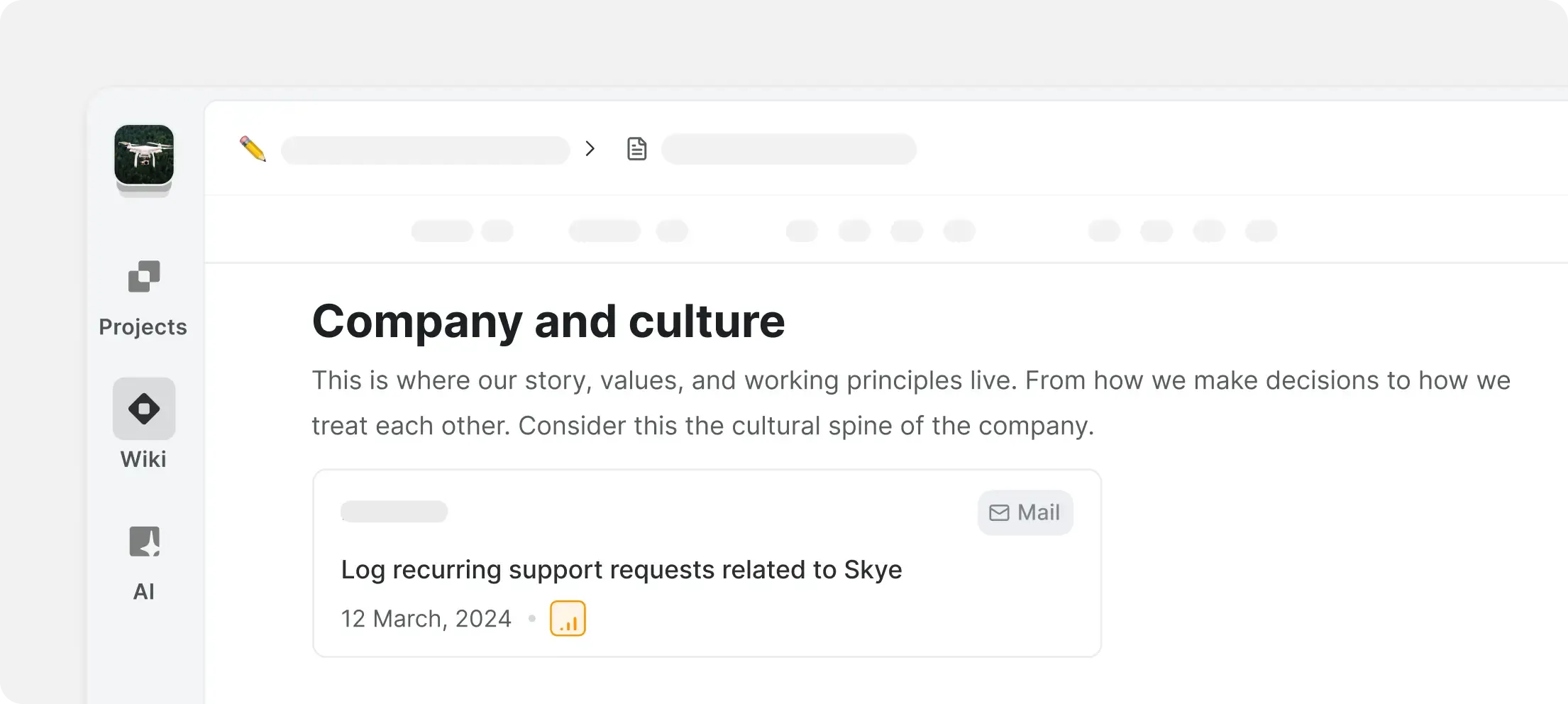Viewport: 1568px width, 704px height.
Task: Open the drone workspace avatar
Action: pos(144,155)
